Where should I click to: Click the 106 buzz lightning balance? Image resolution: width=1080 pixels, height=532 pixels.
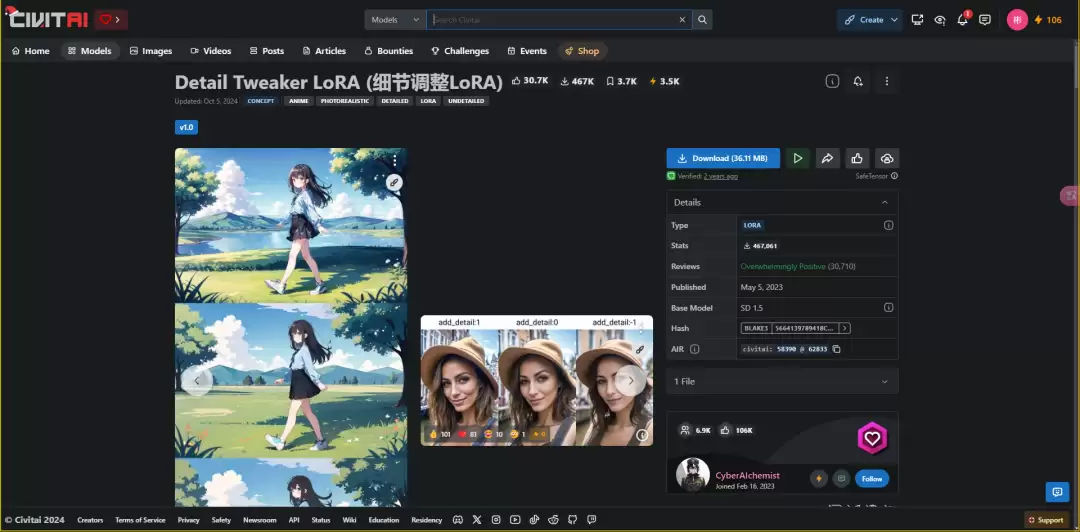click(x=1048, y=20)
